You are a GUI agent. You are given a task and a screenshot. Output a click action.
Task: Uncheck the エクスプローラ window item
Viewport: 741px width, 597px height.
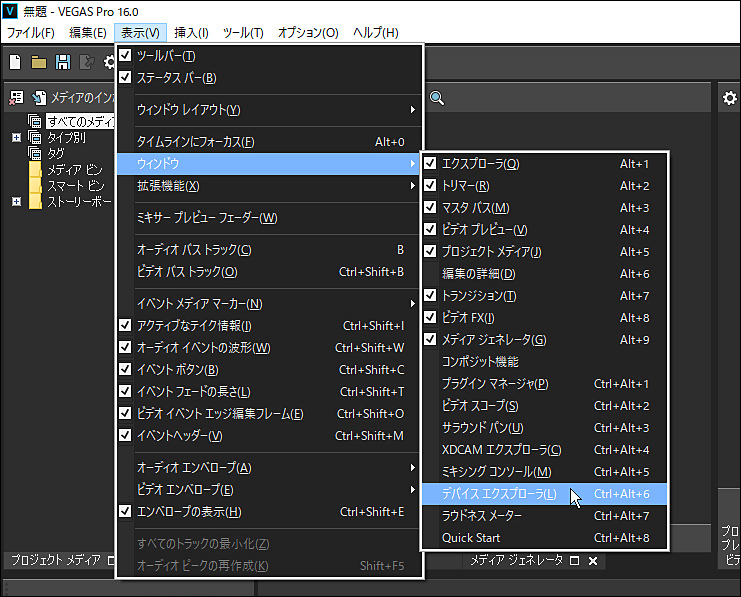click(430, 164)
